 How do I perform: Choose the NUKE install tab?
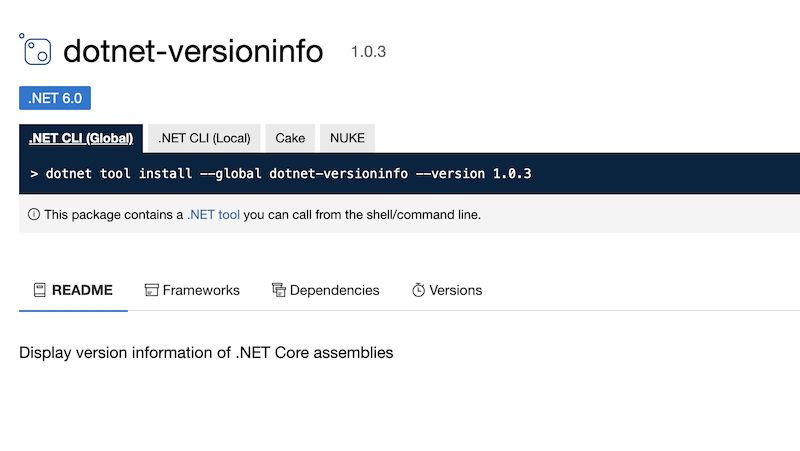(347, 138)
